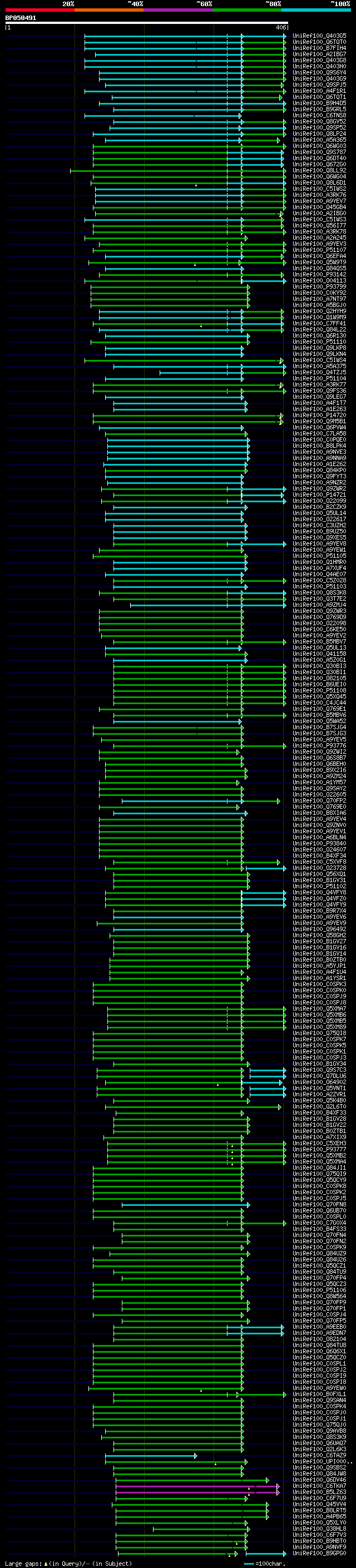Open hit UniRef100_P14720
This screenshot has height=1568, width=356.
[319, 415]
